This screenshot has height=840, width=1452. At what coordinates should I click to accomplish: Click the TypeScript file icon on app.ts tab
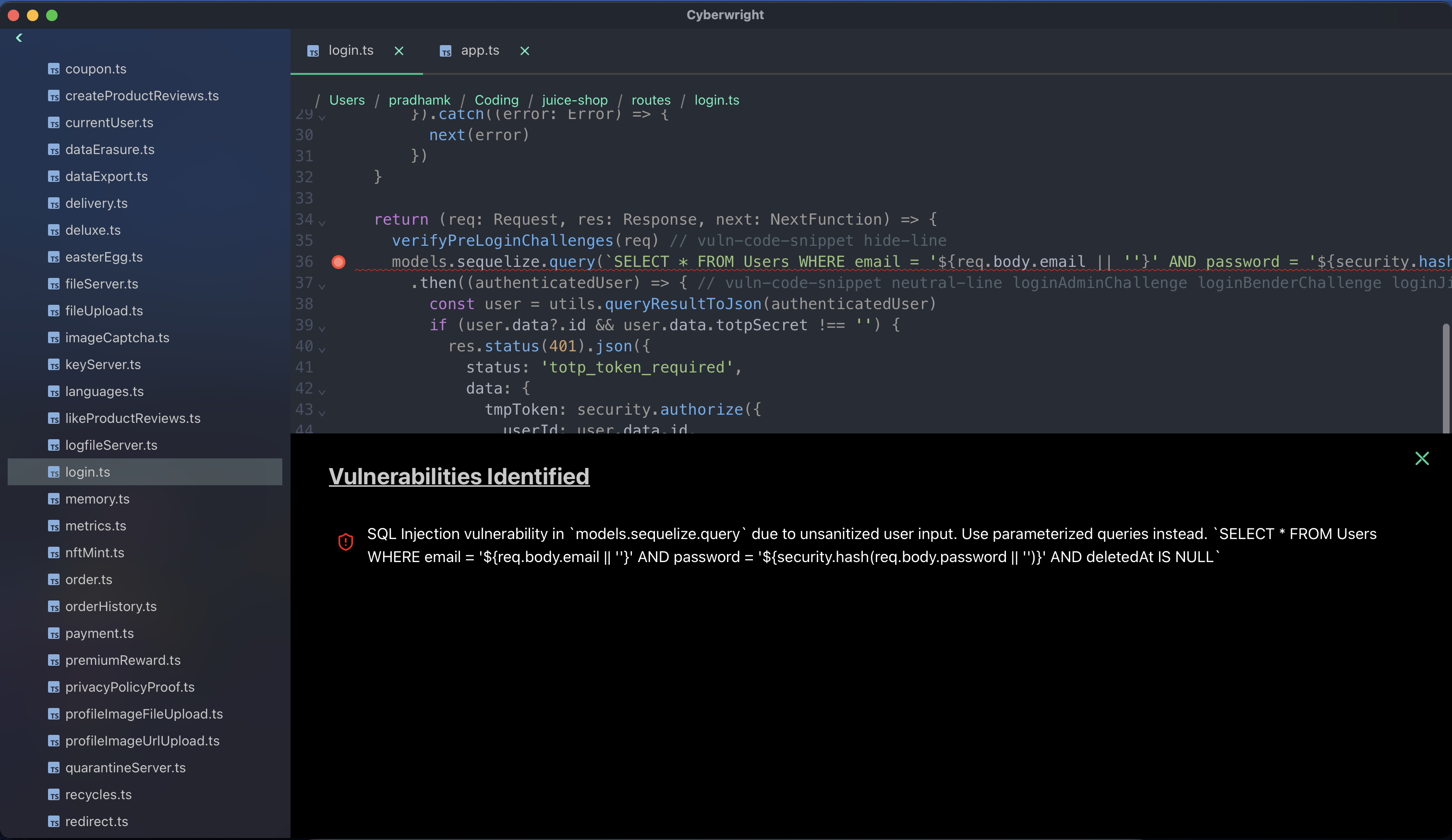click(446, 51)
